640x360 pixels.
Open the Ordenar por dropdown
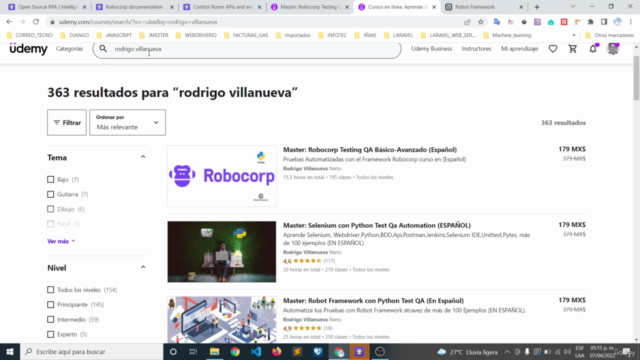[127, 122]
